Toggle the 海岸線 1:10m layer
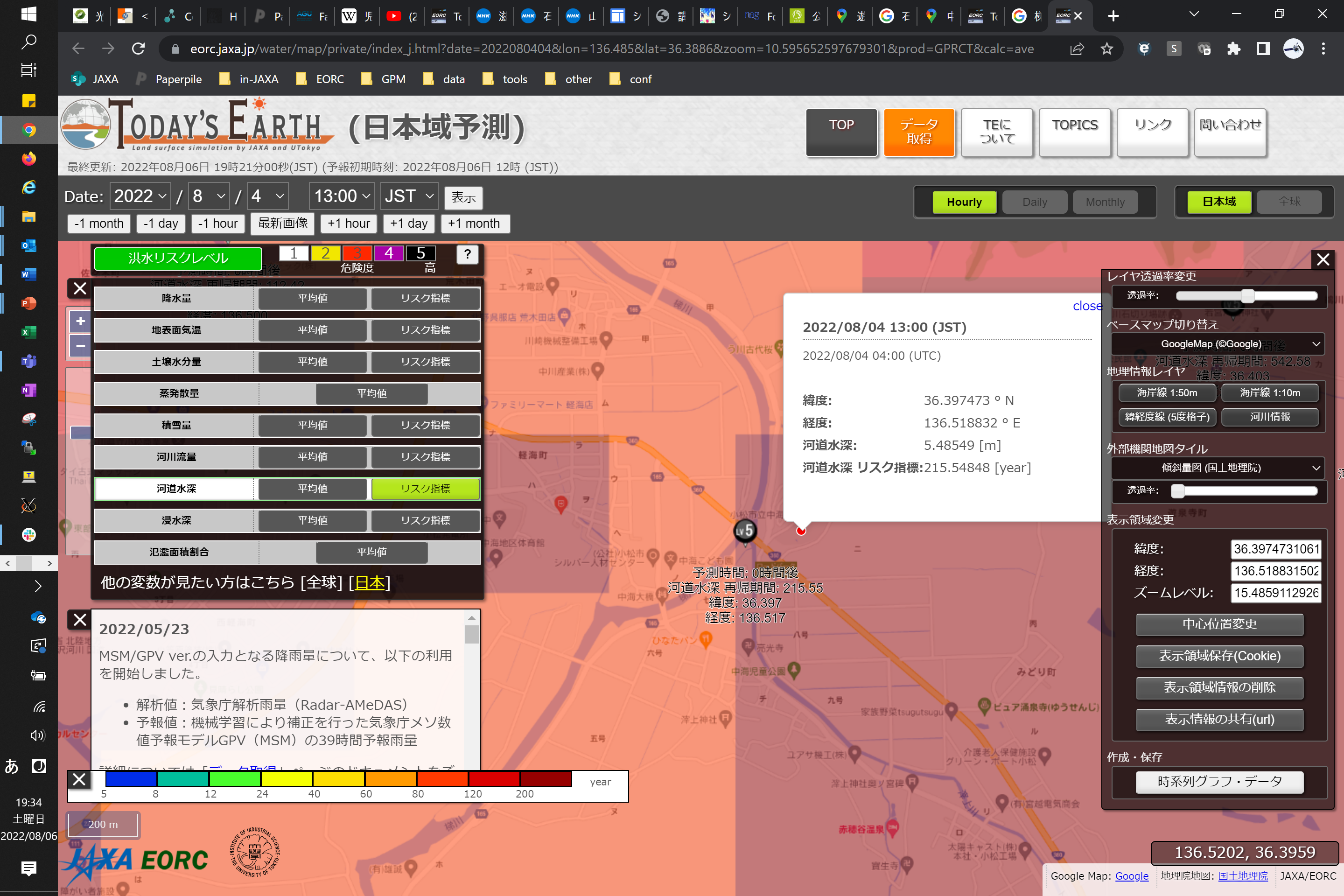This screenshot has height=896, width=1344. (1270, 392)
